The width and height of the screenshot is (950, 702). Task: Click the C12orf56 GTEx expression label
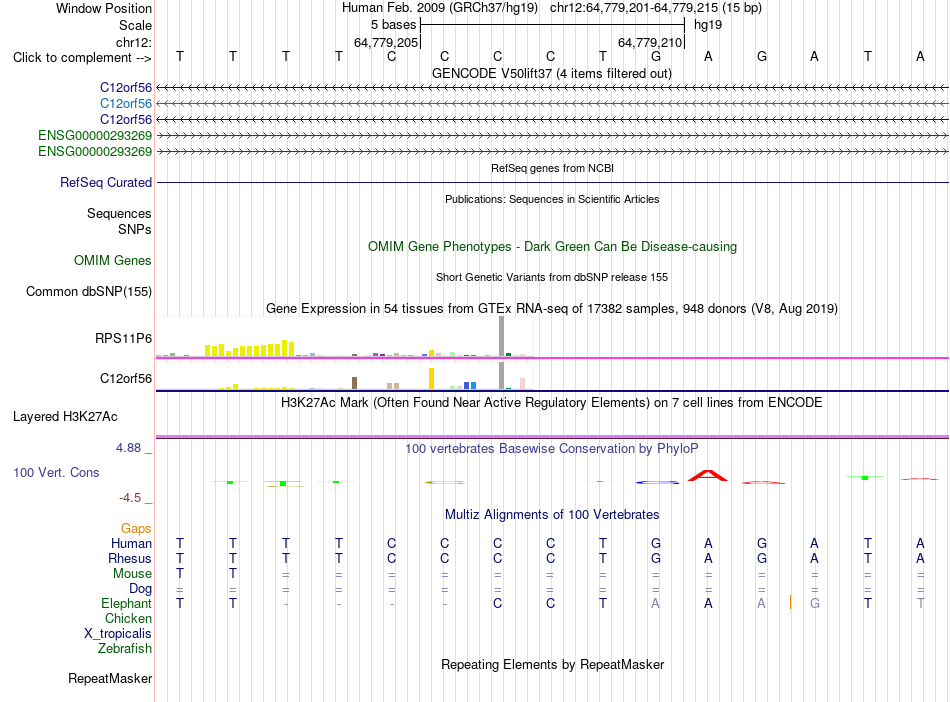126,378
